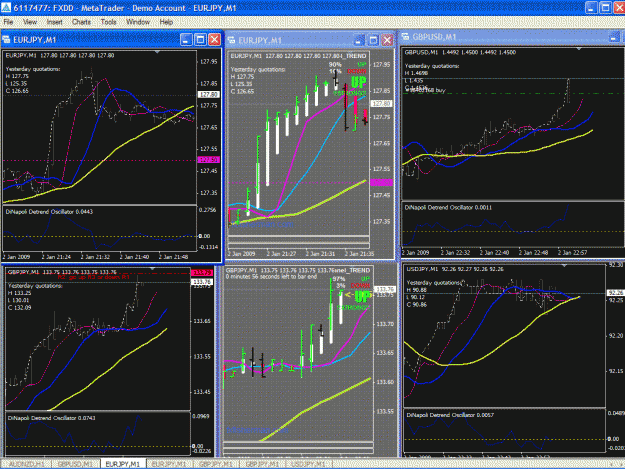Viewport: 625px width, 469px height.
Task: Click the chart icon of the active EURJPY,M1 window
Action: coord(6,39)
